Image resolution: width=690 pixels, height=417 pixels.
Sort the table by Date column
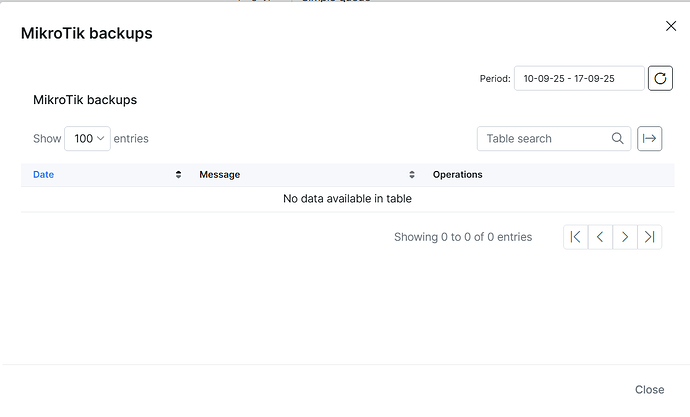tap(44, 175)
